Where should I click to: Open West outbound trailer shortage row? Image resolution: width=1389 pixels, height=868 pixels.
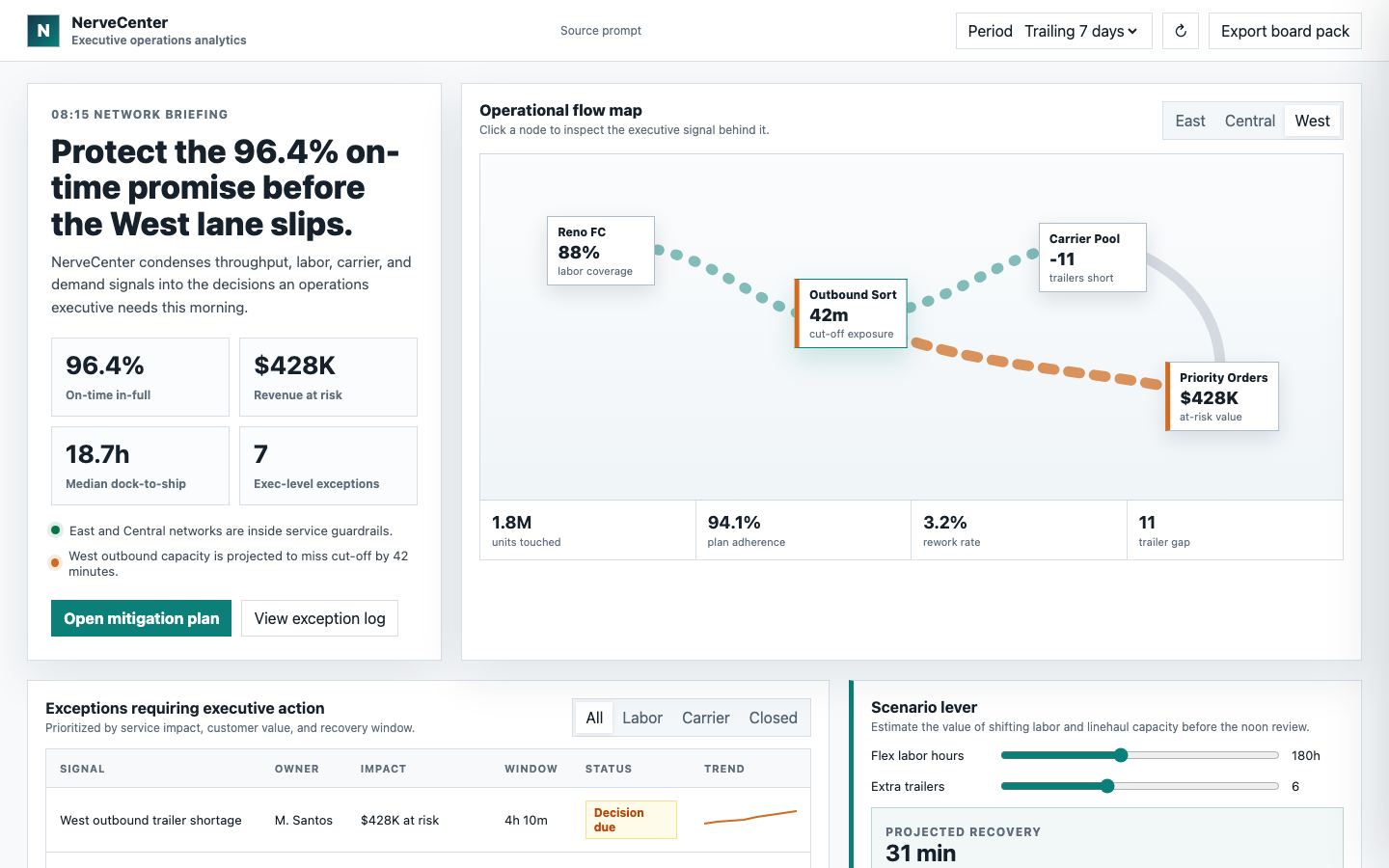[x=428, y=820]
